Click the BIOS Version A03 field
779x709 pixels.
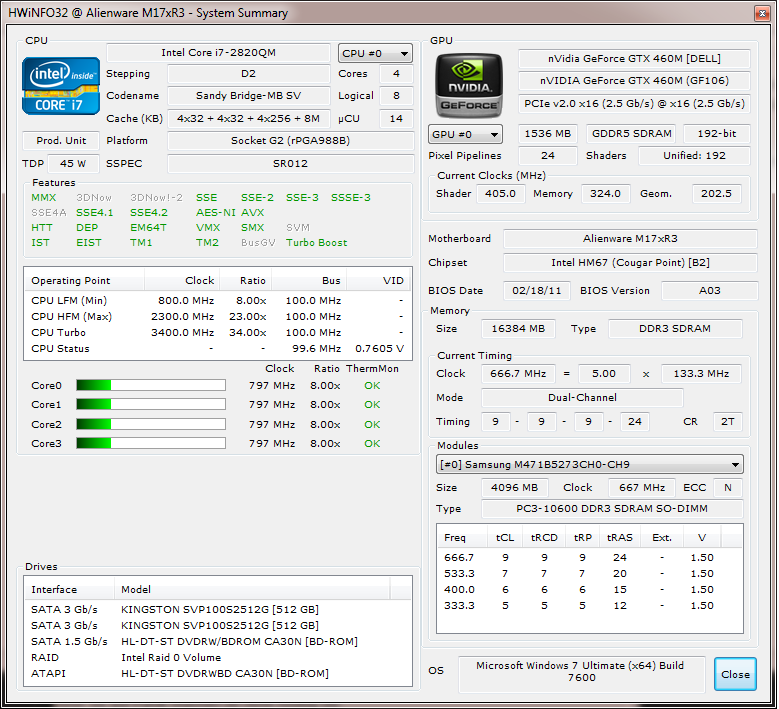point(709,291)
